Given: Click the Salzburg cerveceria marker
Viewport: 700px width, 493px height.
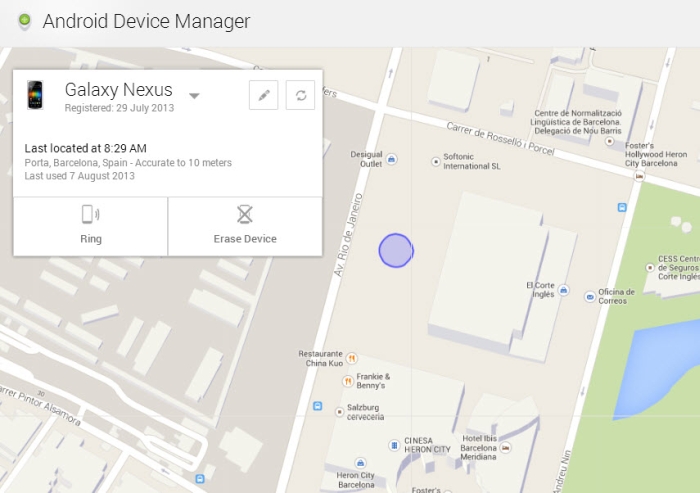Looking at the screenshot, I should (340, 412).
